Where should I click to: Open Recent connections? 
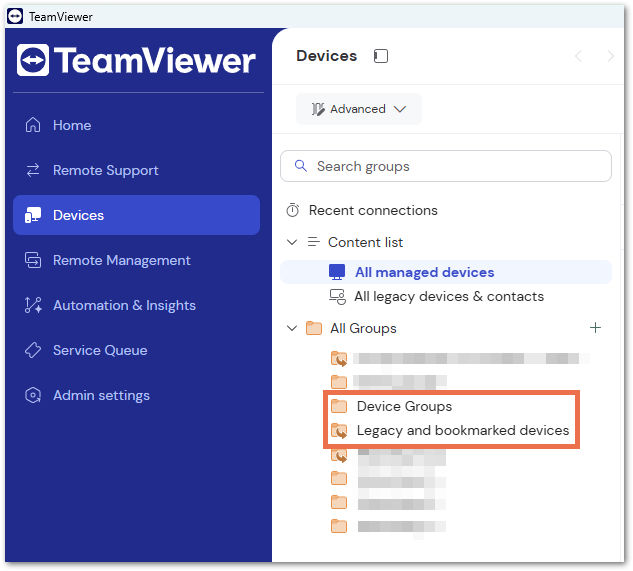point(373,210)
